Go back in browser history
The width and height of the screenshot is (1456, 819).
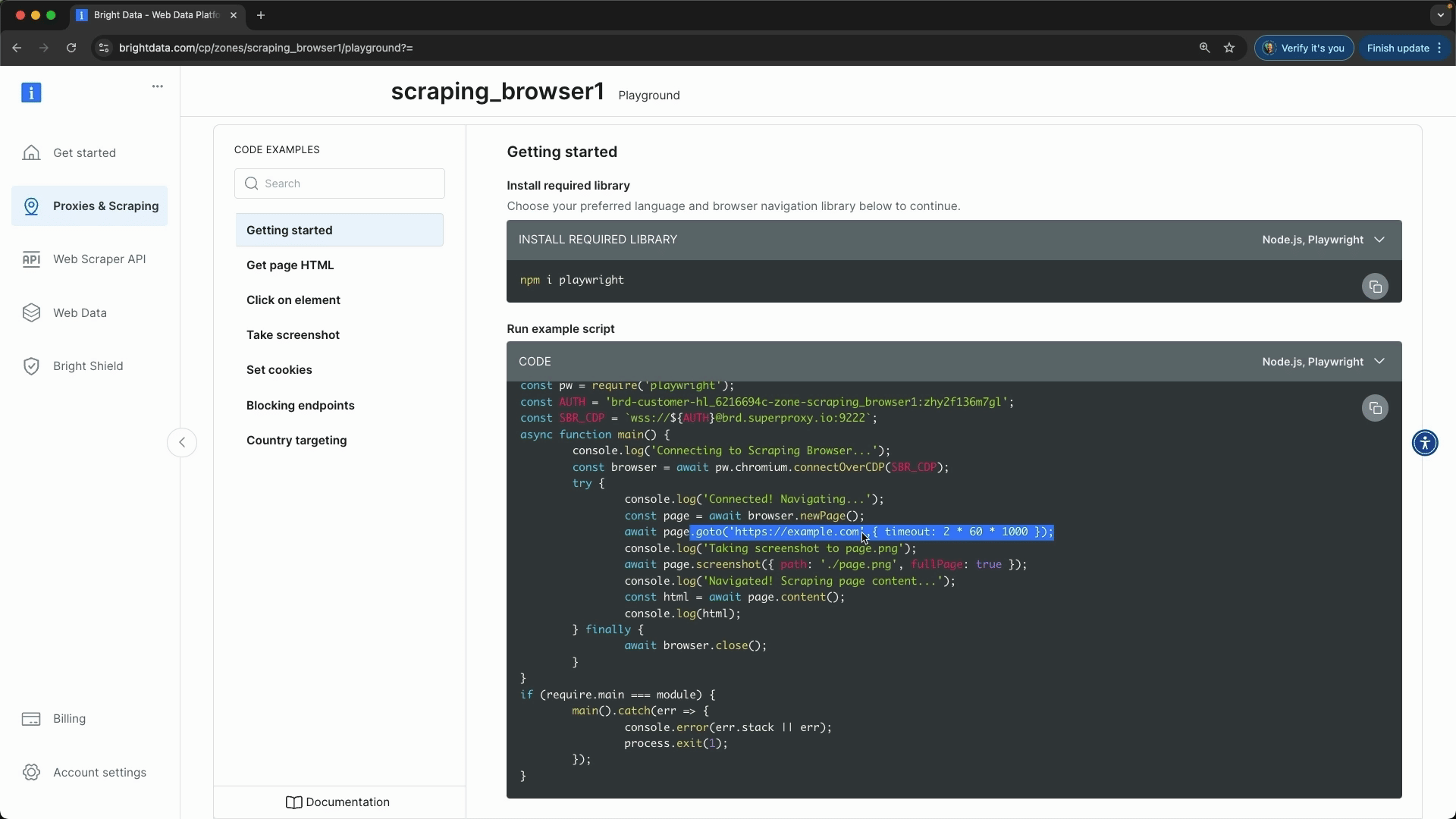click(x=17, y=48)
